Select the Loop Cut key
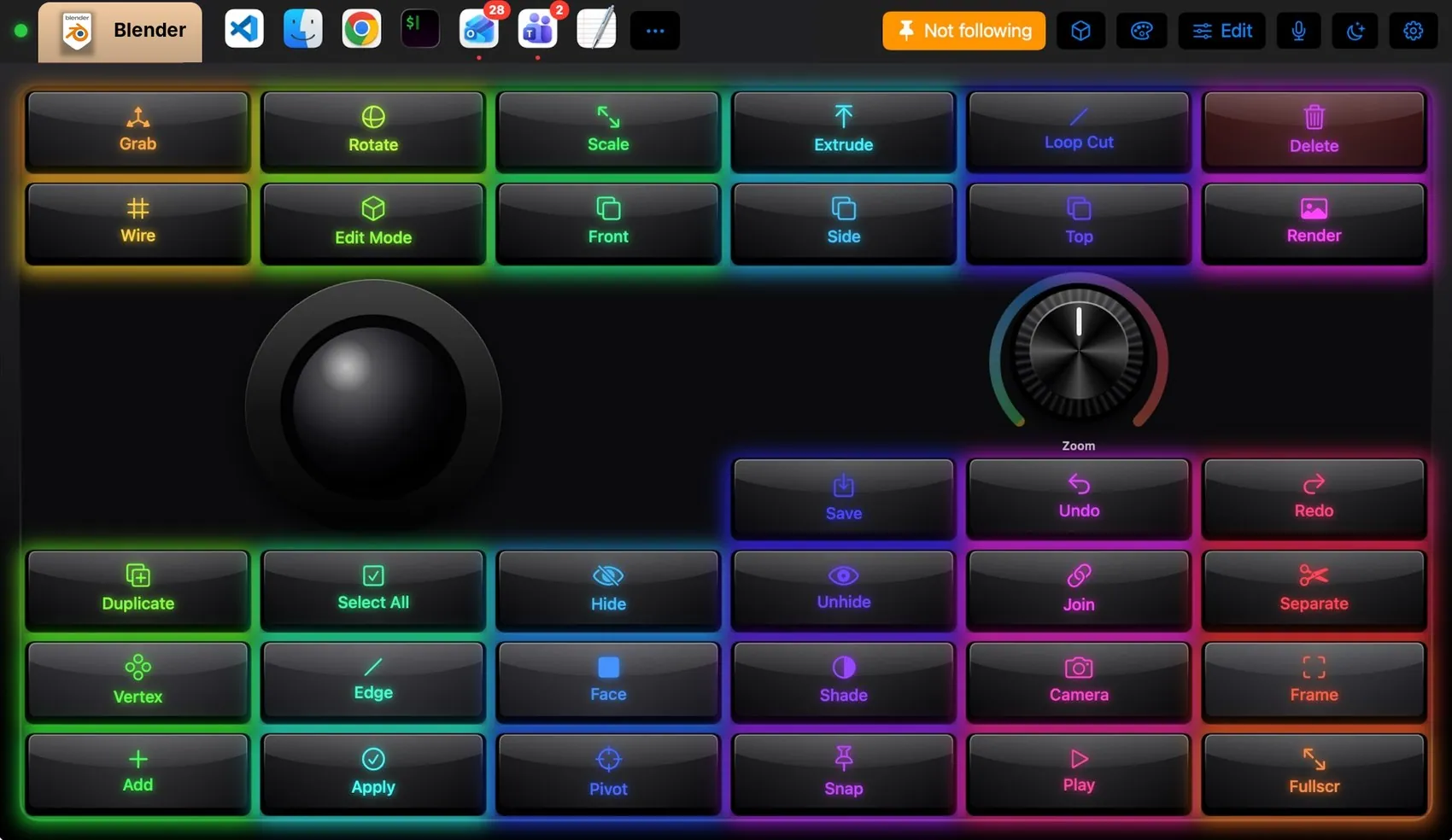 click(1079, 131)
